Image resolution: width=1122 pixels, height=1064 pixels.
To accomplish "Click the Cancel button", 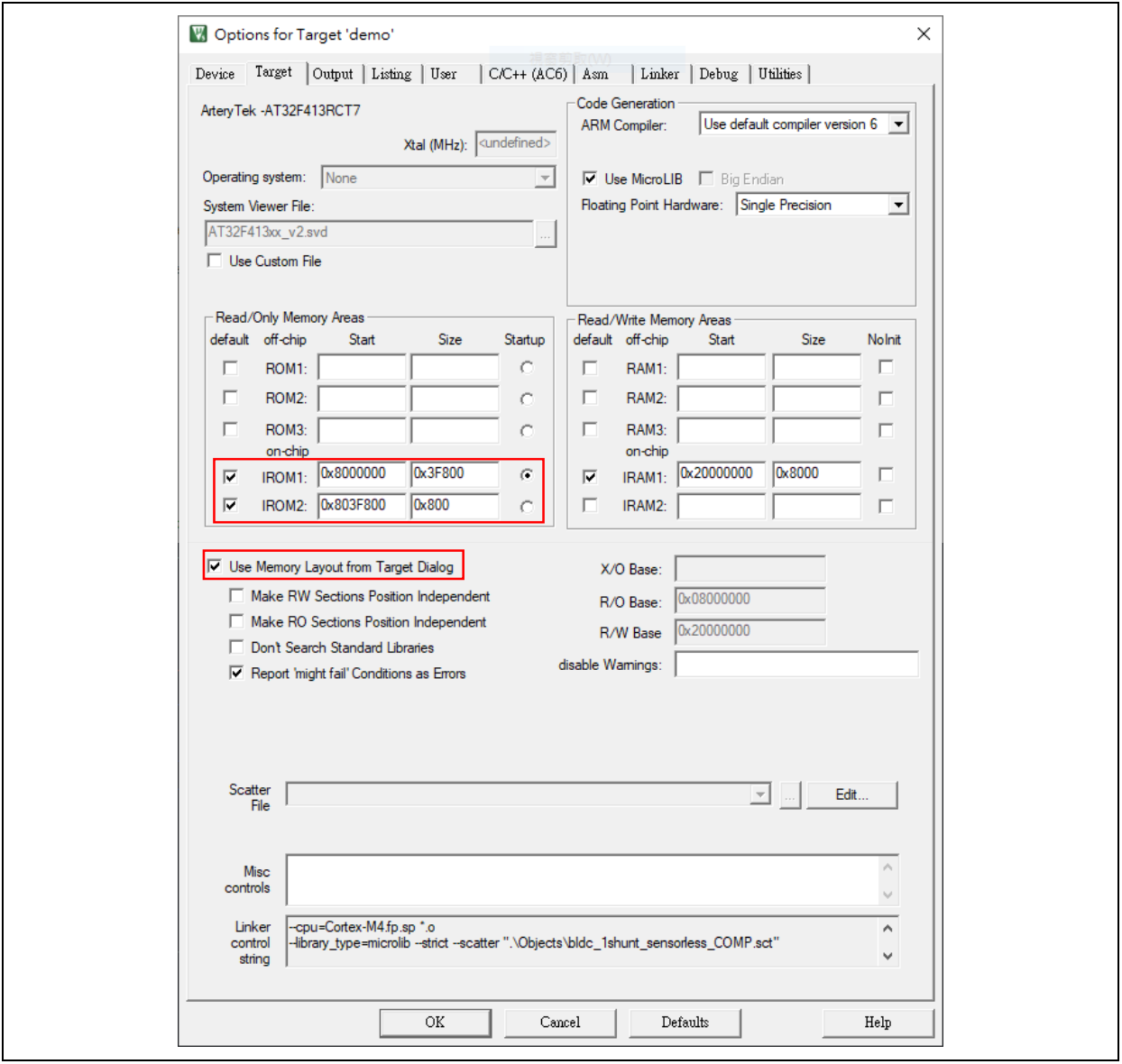I will coord(560,1023).
